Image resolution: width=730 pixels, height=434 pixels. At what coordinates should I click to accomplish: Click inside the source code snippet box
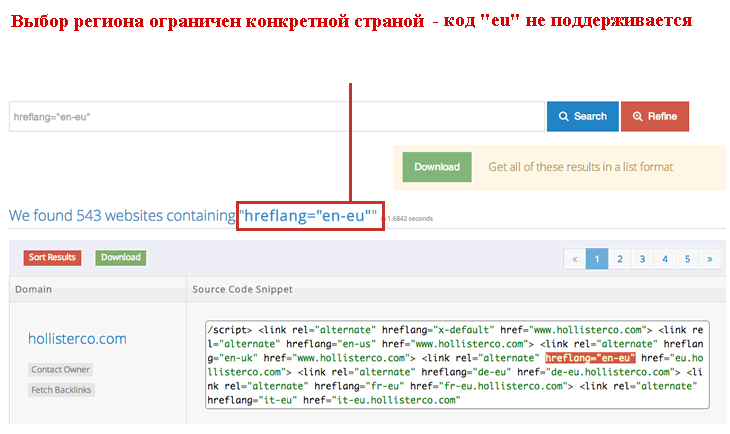[456, 364]
